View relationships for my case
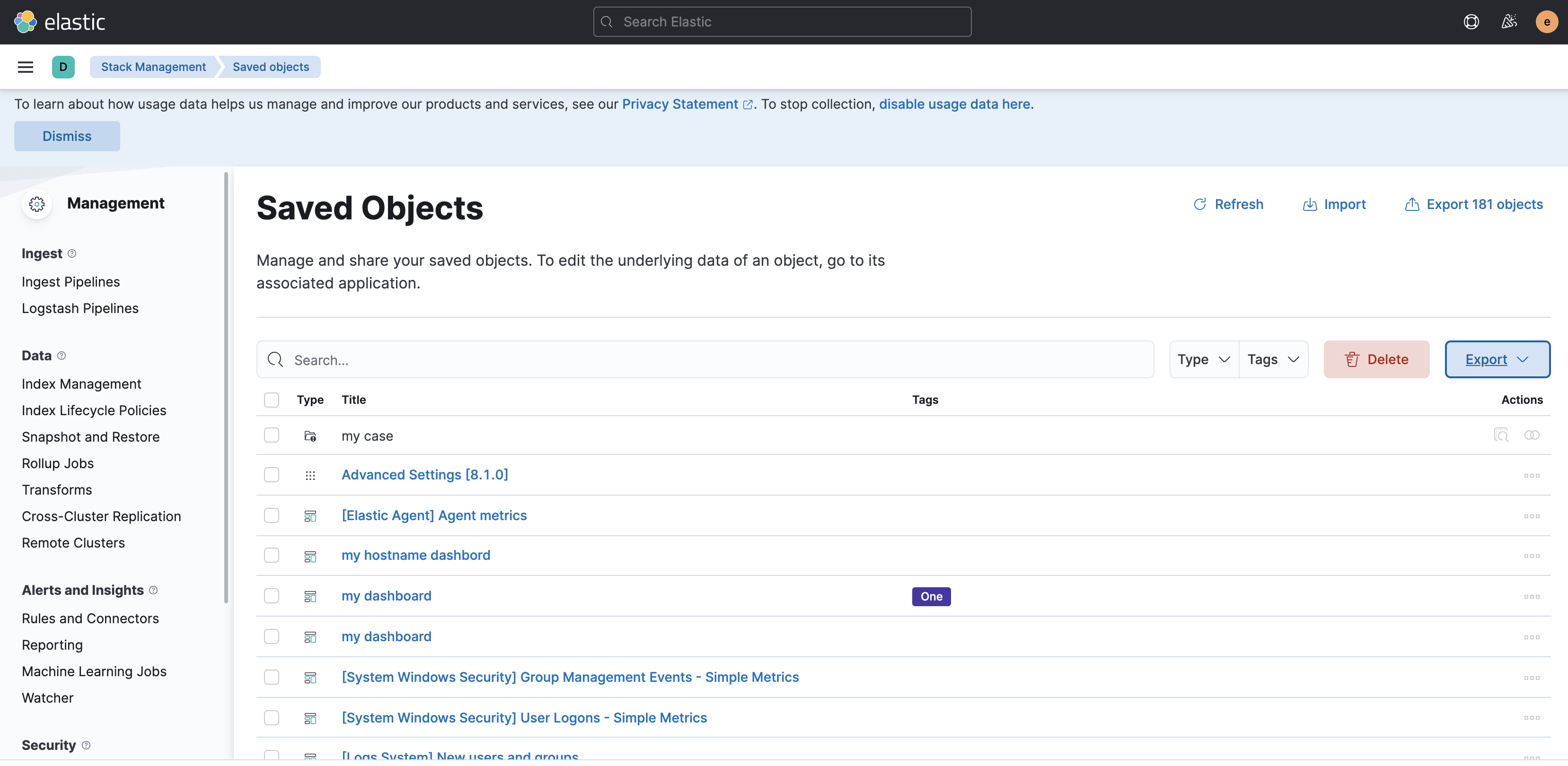Viewport: 1568px width, 766px height. click(x=1533, y=435)
